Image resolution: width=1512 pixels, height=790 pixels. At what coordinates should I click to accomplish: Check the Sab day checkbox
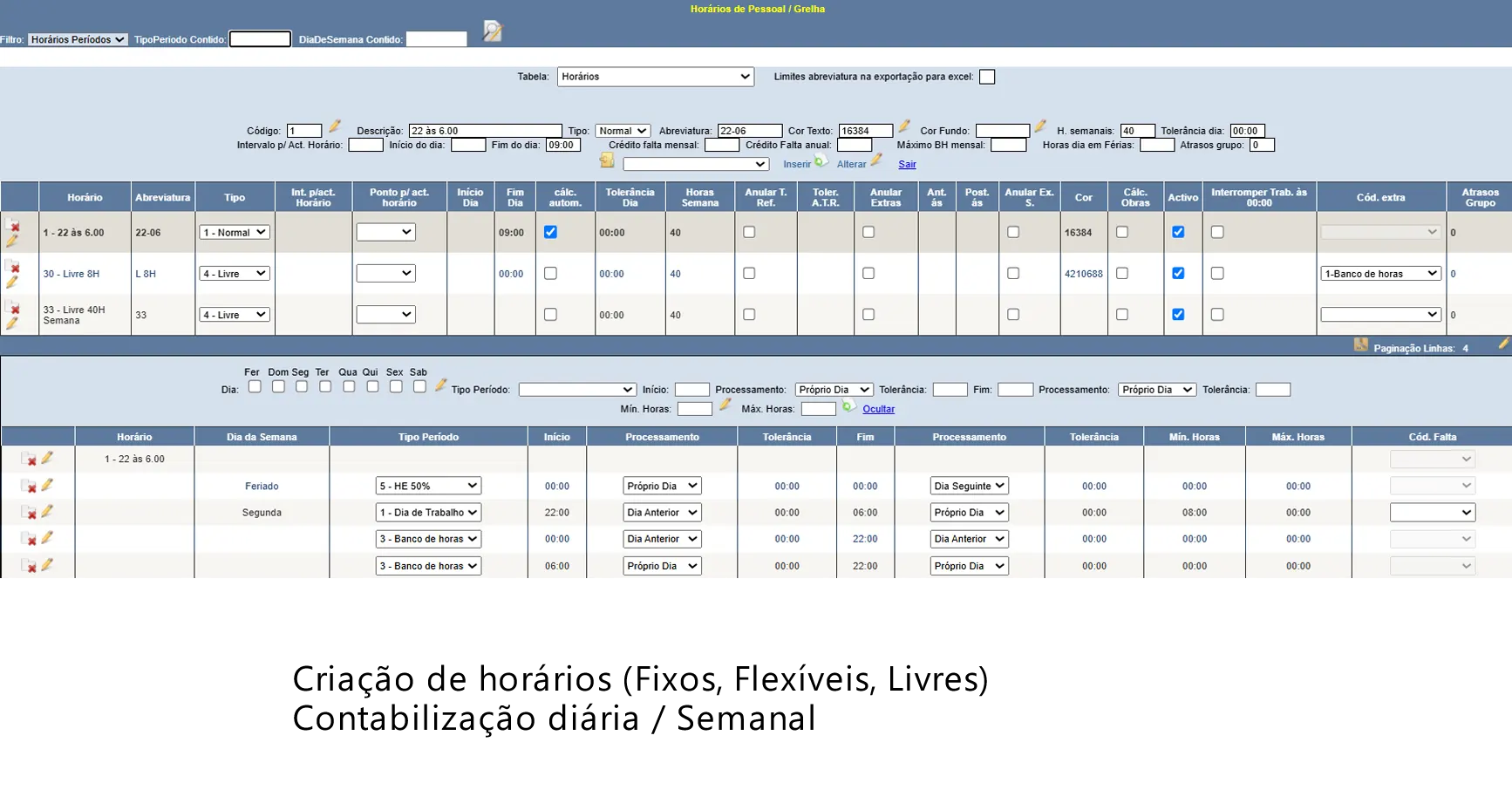tap(419, 386)
